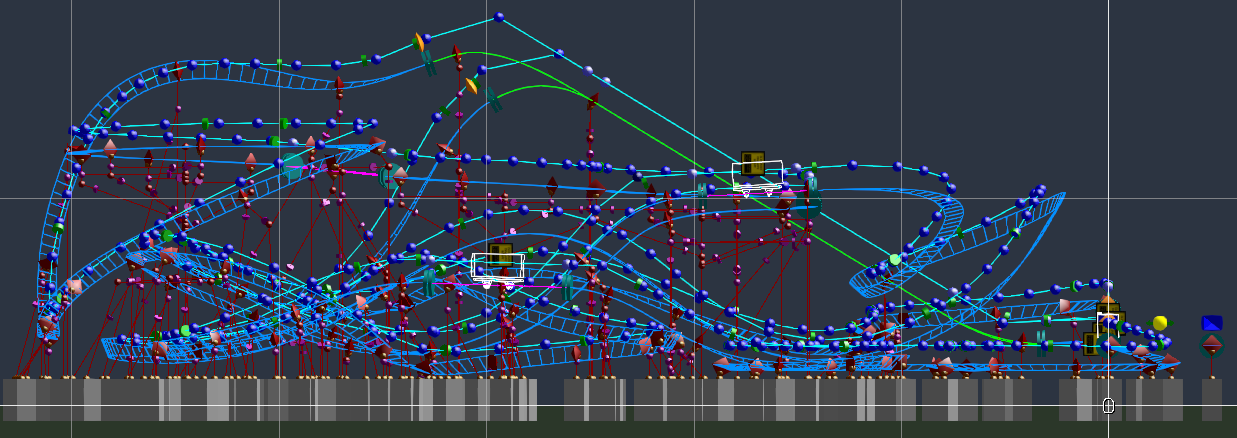
Task: Select the upper orange disc marker near the peak
Action: pos(420,42)
